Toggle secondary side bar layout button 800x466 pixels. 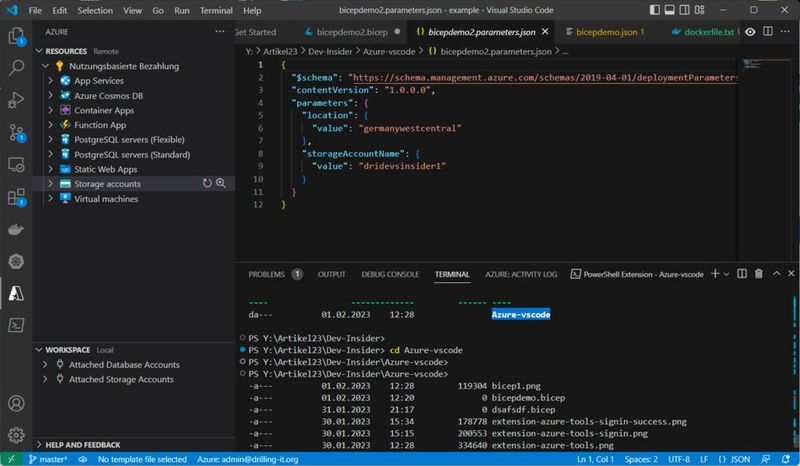[685, 10]
